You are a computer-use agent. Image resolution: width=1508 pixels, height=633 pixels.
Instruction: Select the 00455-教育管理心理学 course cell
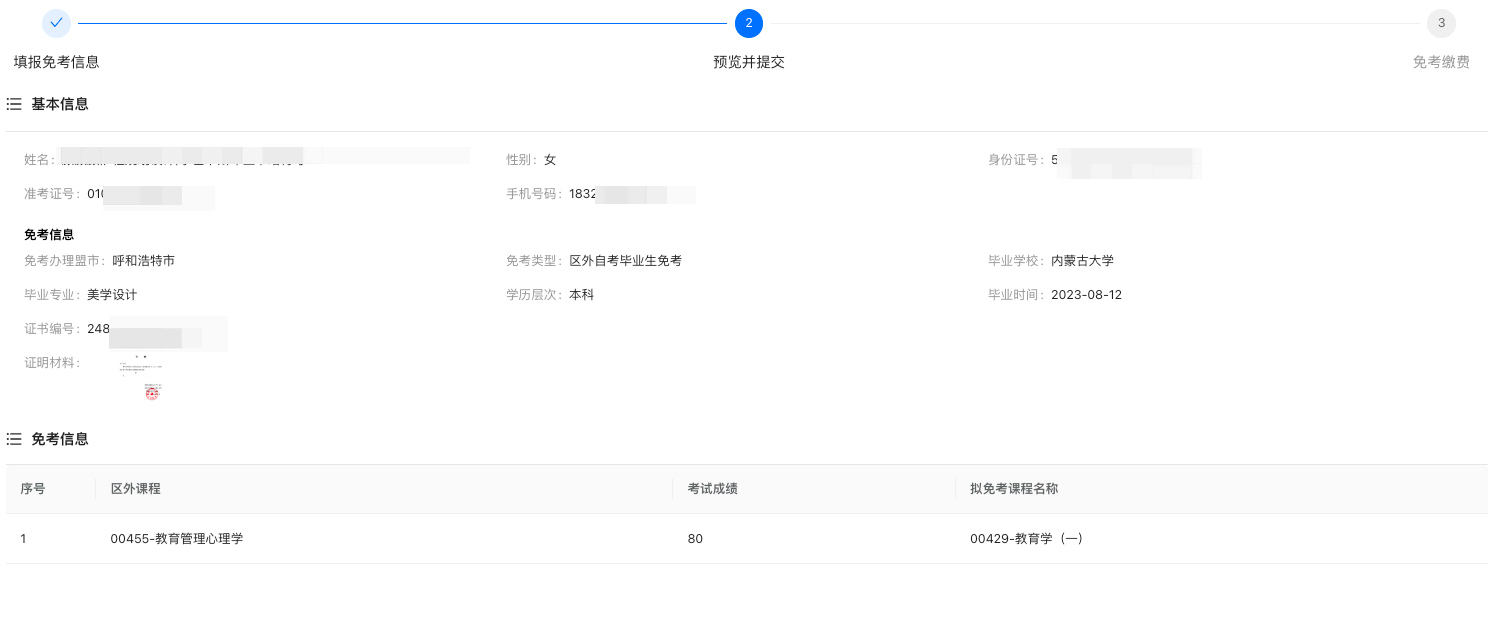tap(177, 539)
